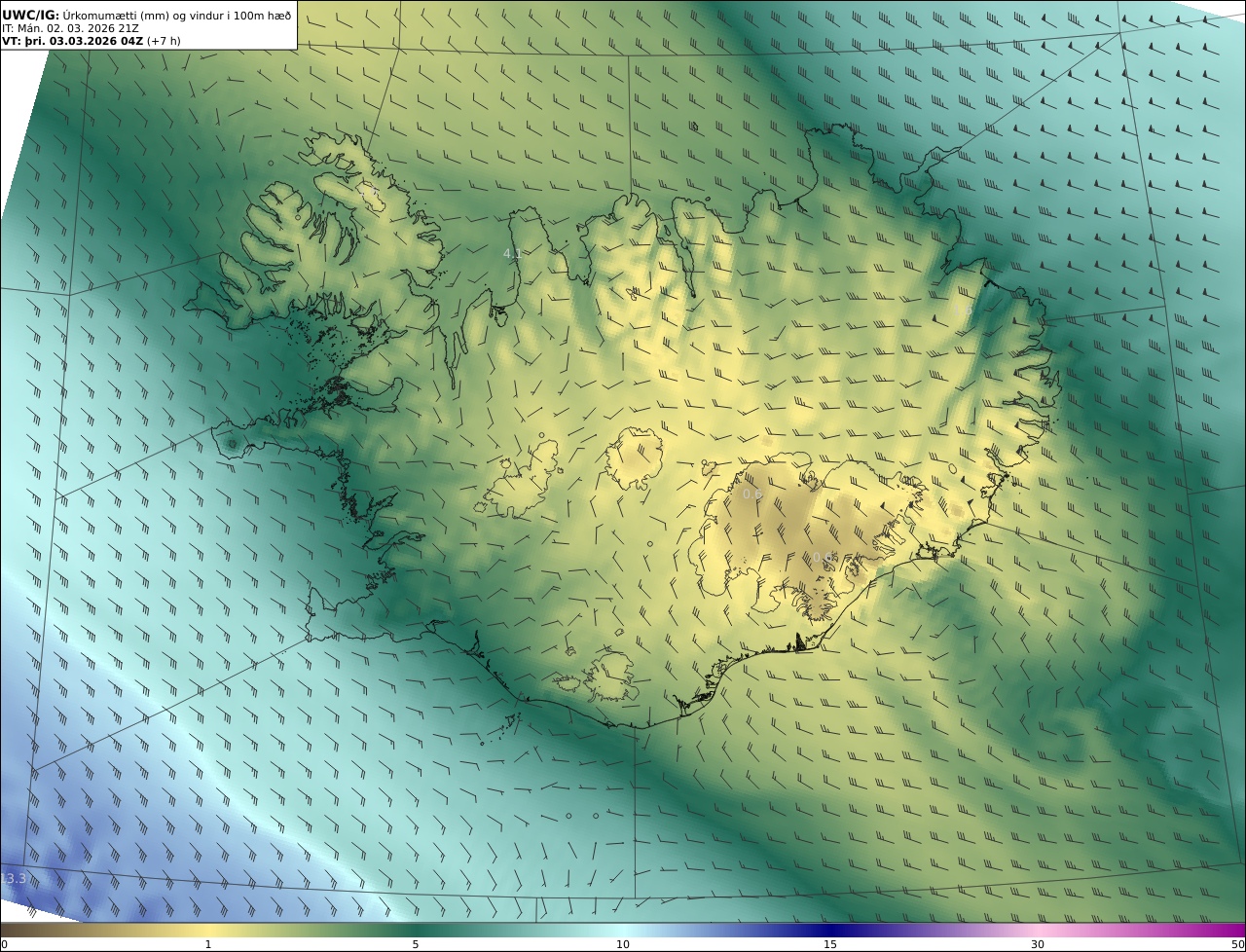
Task: Click the '30' tick on the color scale
Action: (1038, 944)
